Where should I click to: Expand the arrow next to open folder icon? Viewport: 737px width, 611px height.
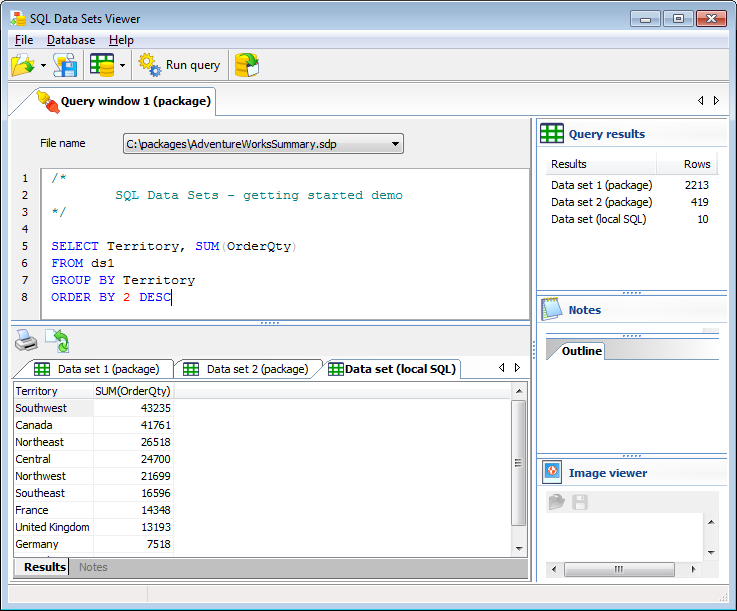(44, 66)
